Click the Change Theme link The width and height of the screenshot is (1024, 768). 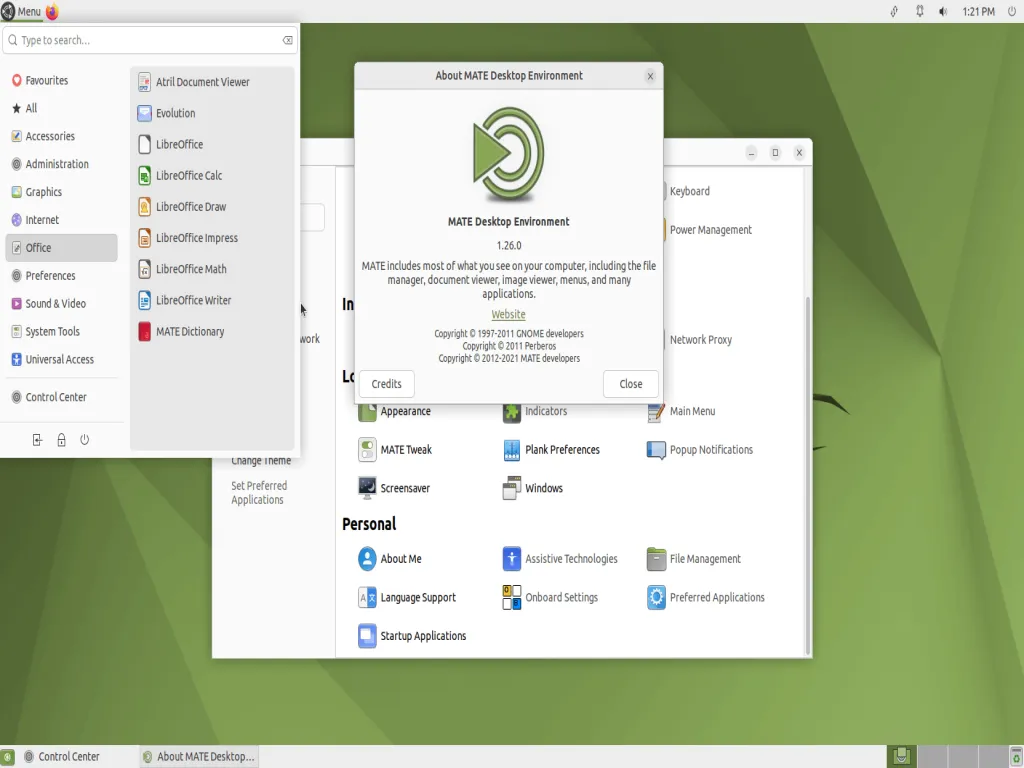pyautogui.click(x=261, y=460)
